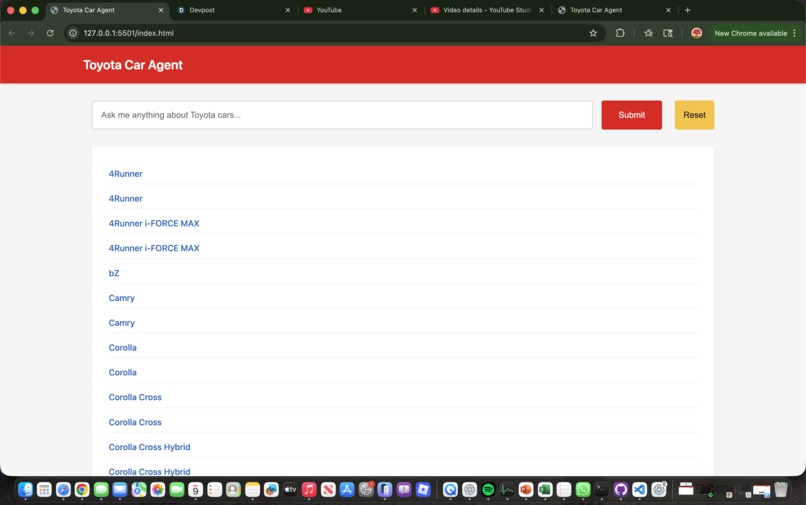Click the address bar URL
This screenshot has width=806, height=505.
(129, 33)
